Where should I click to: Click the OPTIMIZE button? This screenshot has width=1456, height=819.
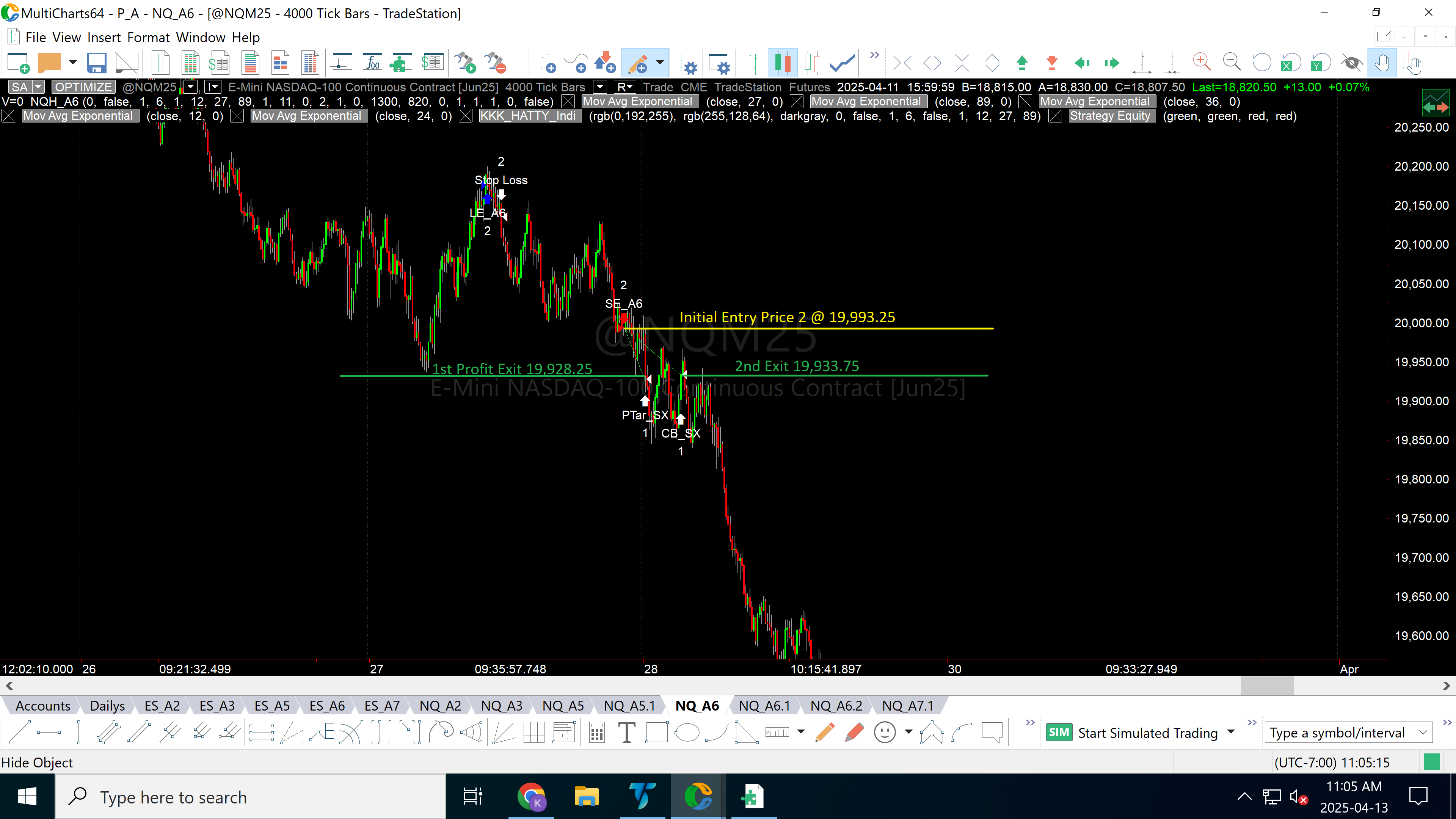click(x=83, y=87)
